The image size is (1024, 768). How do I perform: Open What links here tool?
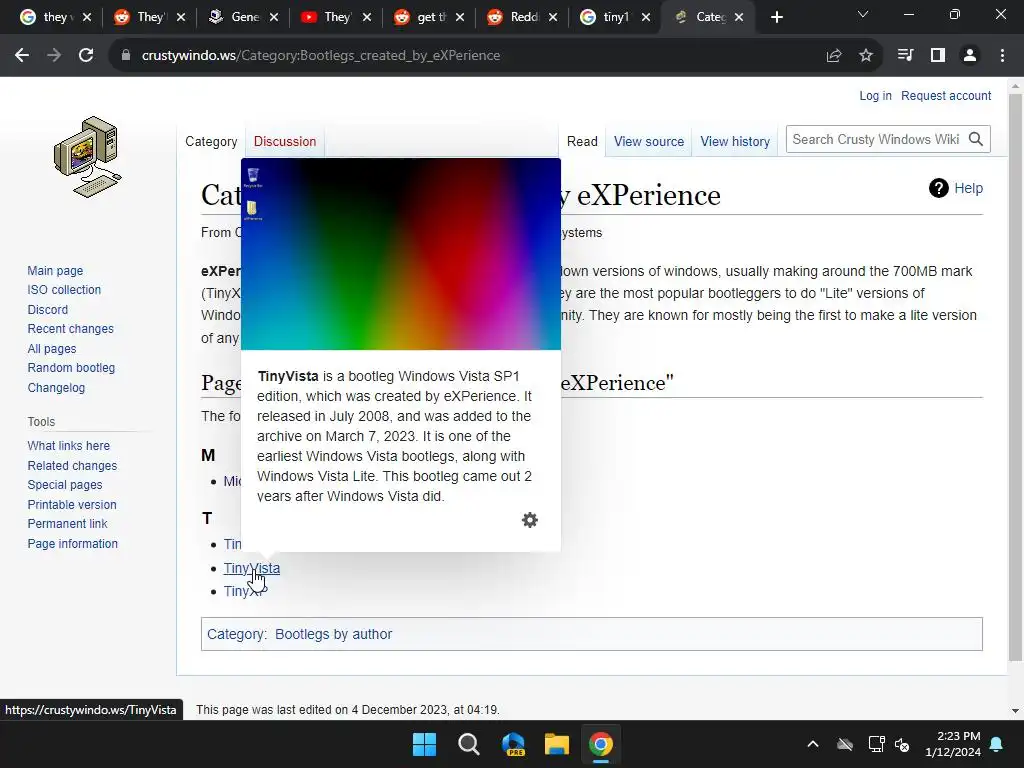pos(69,445)
